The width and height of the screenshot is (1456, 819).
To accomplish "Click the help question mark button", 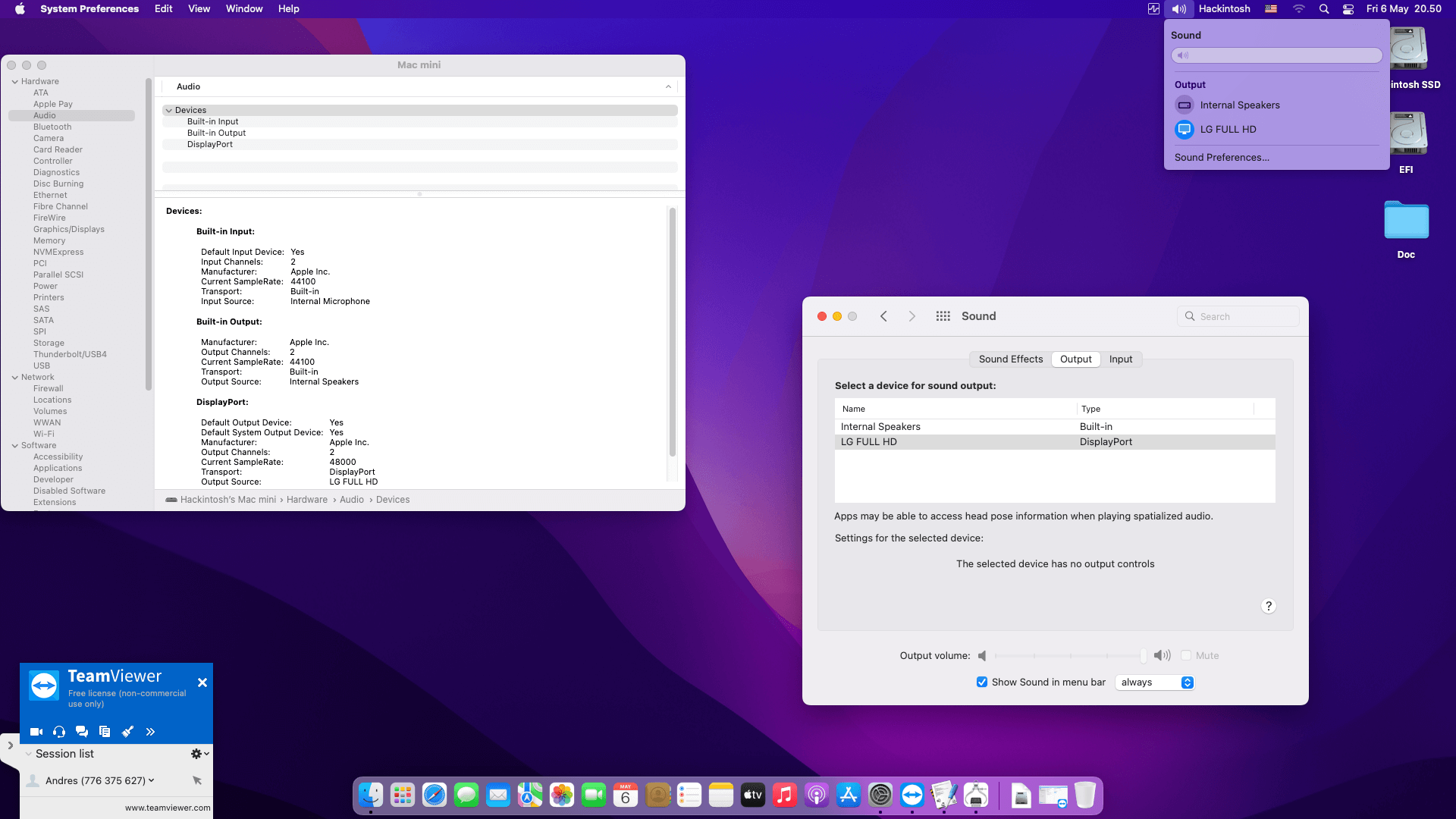I will click(x=1268, y=606).
